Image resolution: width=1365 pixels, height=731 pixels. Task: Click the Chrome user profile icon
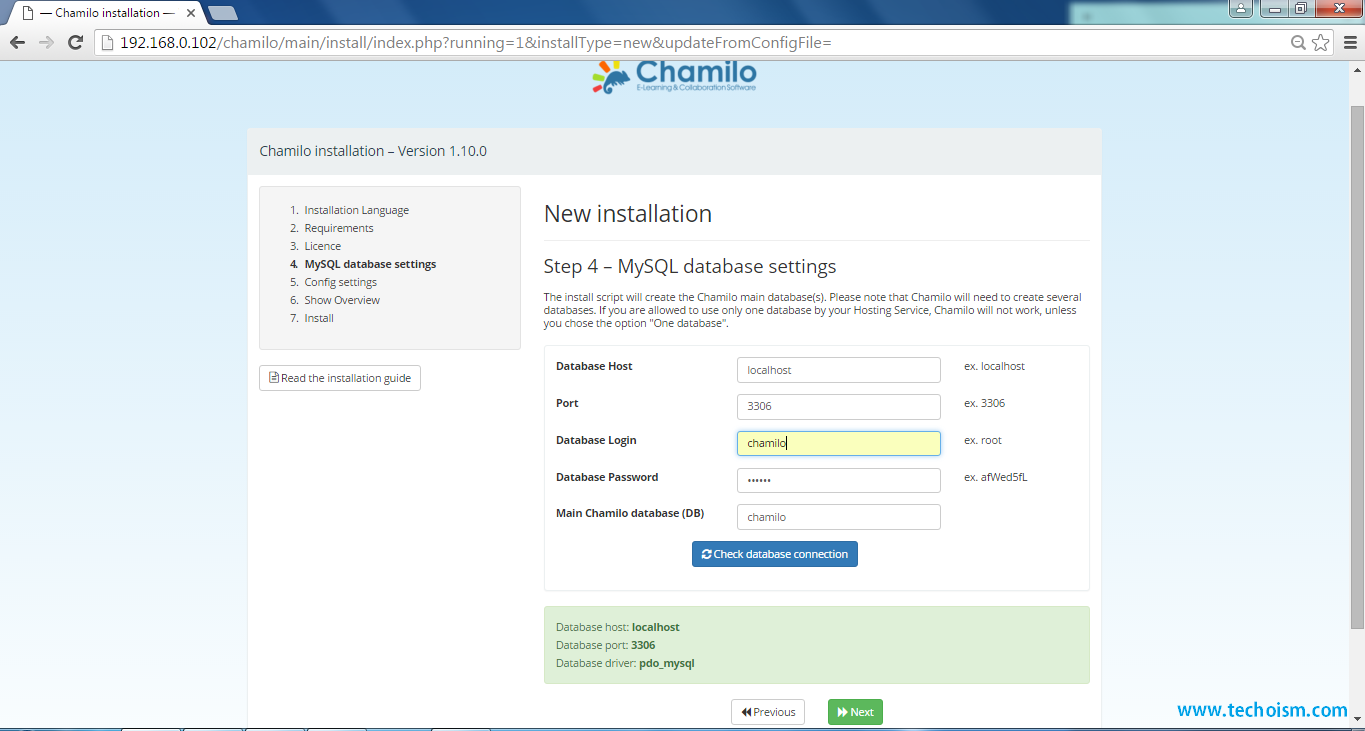1241,9
